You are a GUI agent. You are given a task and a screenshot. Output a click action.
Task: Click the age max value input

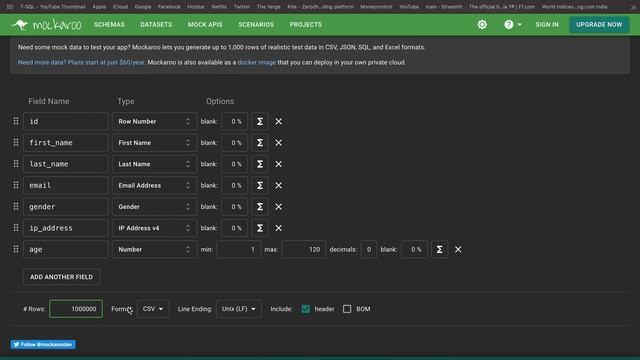pyautogui.click(x=304, y=249)
